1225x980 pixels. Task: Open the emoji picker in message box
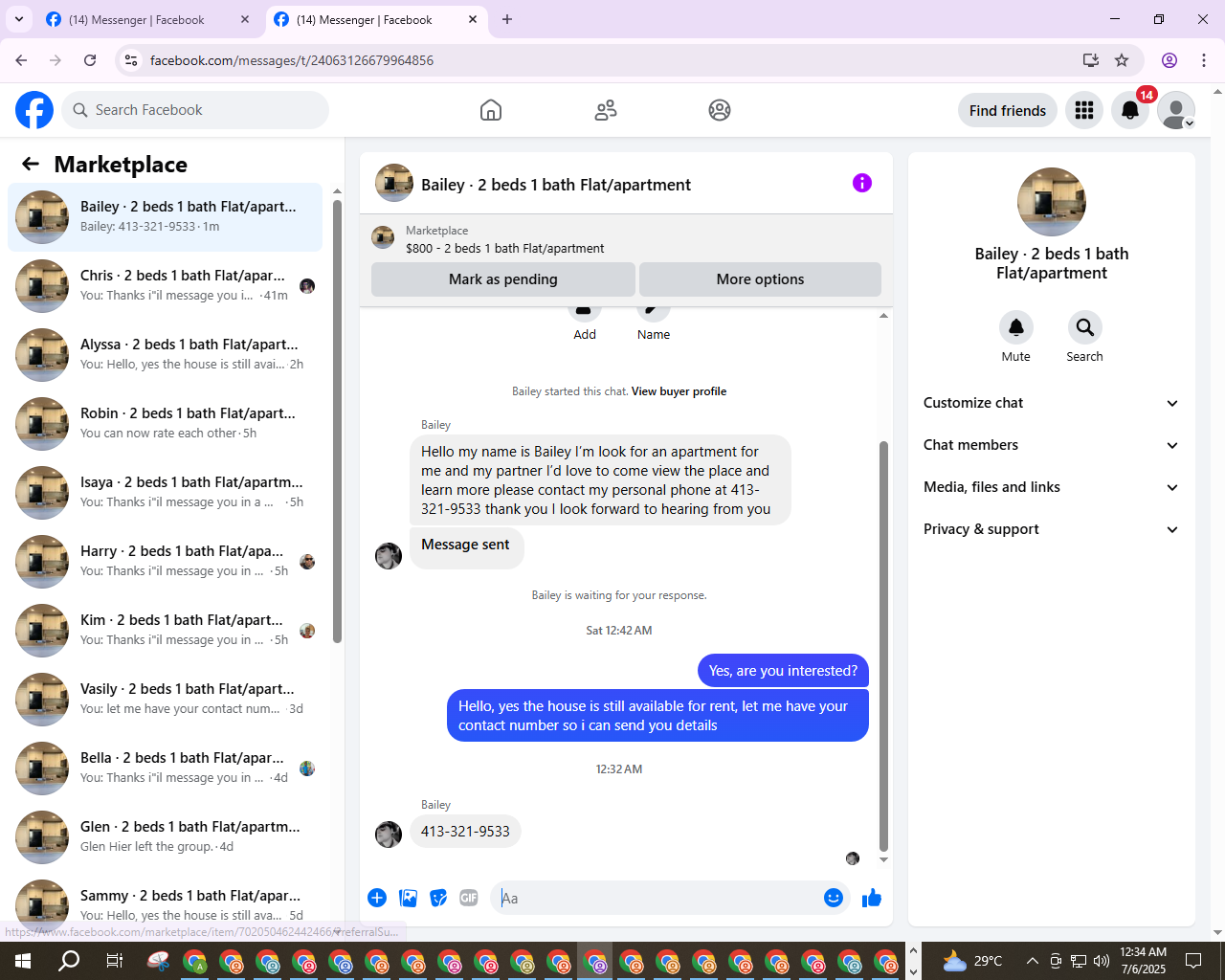point(834,898)
